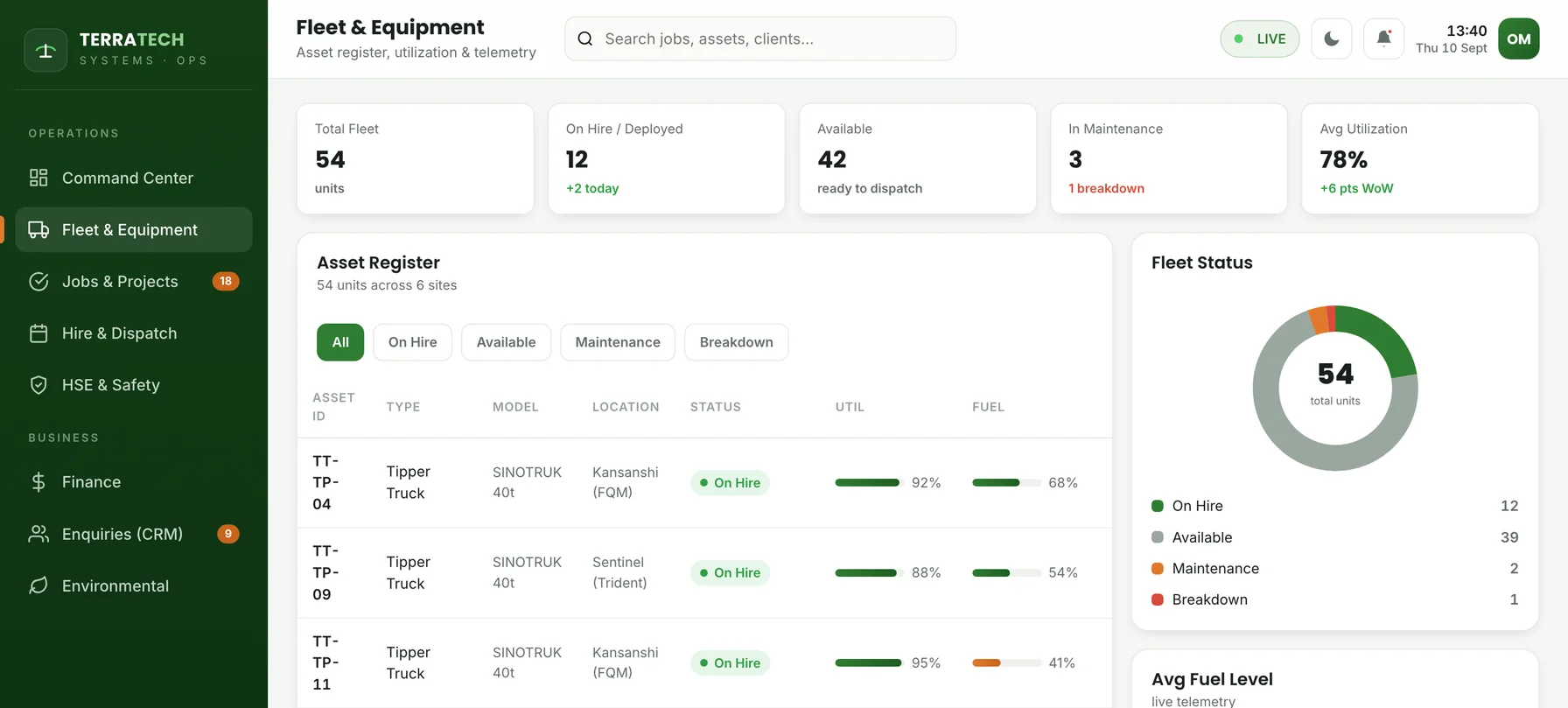
Task: Toggle dark mode with the moon icon
Action: click(1331, 39)
